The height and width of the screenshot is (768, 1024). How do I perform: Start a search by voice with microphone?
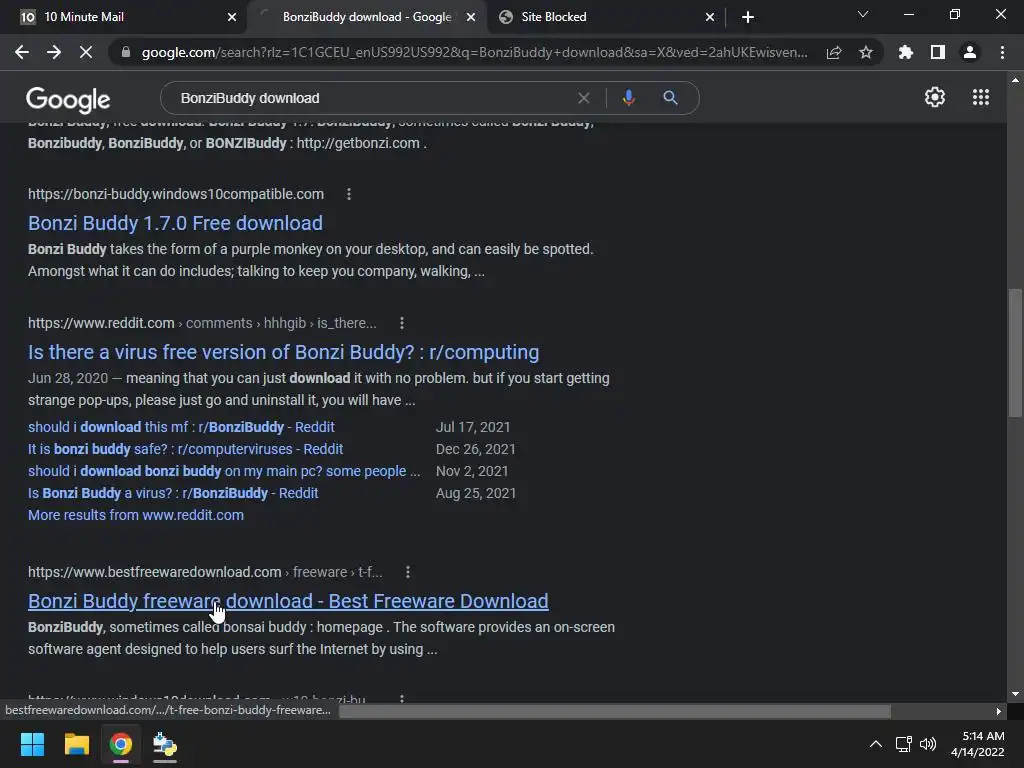(x=628, y=98)
